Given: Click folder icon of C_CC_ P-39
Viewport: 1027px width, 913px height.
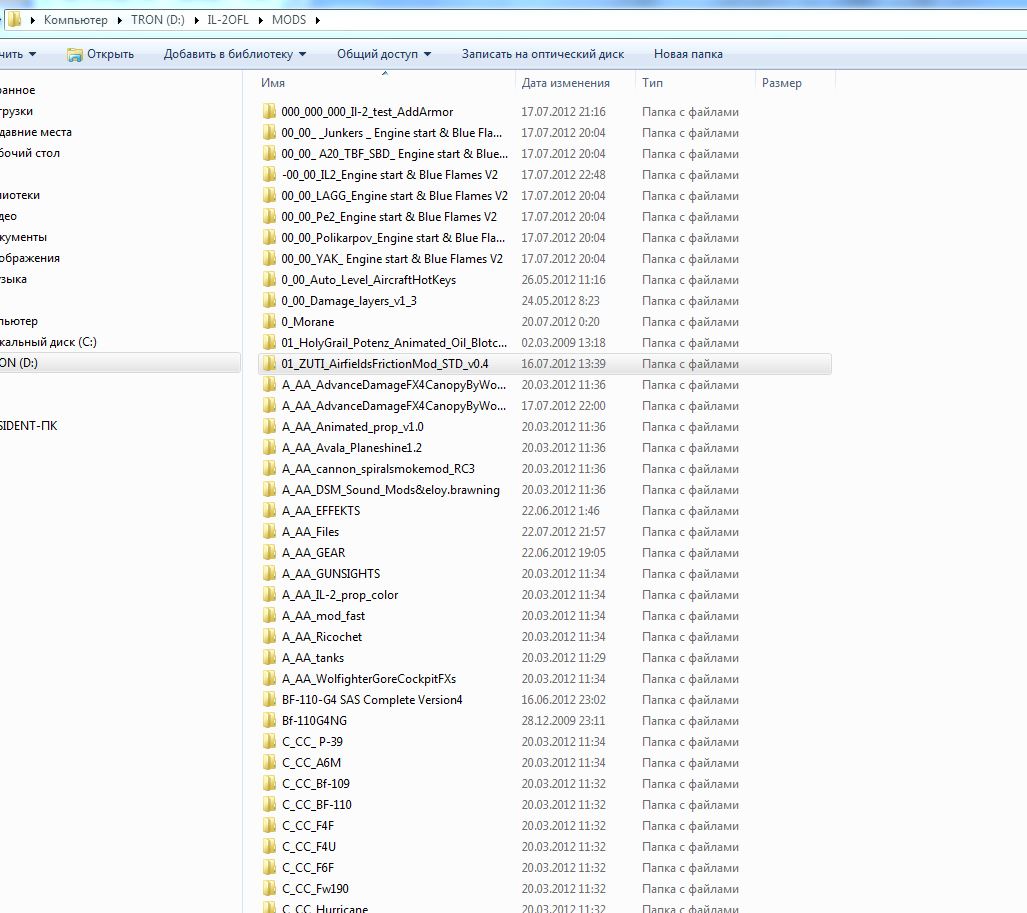Looking at the screenshot, I should [269, 741].
